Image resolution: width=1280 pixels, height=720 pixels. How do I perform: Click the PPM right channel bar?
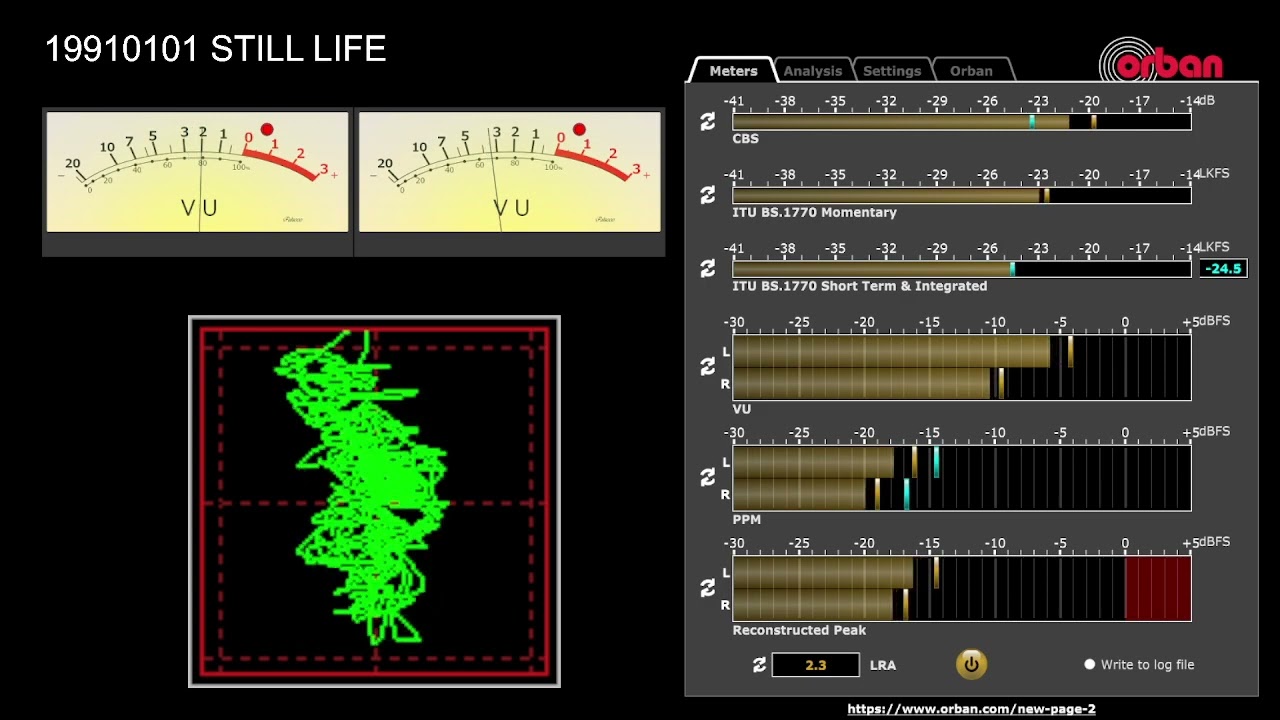click(x=962, y=494)
